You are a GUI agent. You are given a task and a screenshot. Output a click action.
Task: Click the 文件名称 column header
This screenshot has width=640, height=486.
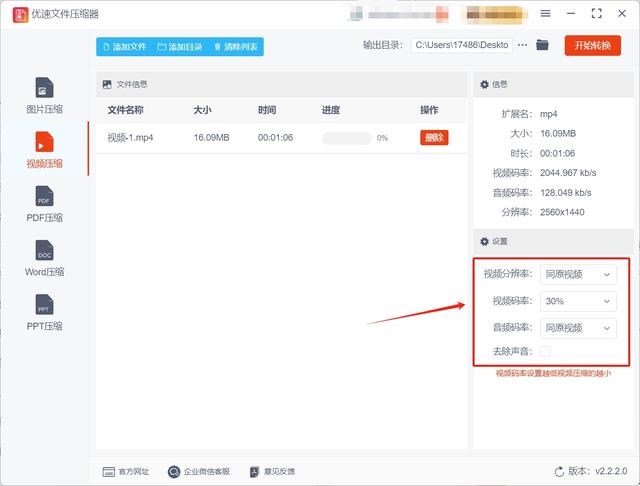tap(125, 110)
